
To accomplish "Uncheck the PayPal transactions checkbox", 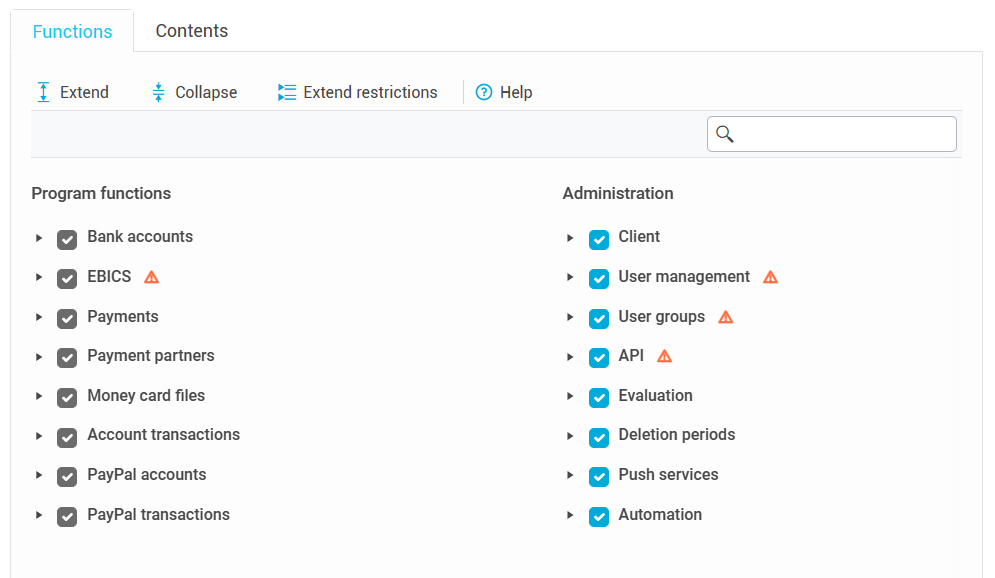I will click(67, 517).
